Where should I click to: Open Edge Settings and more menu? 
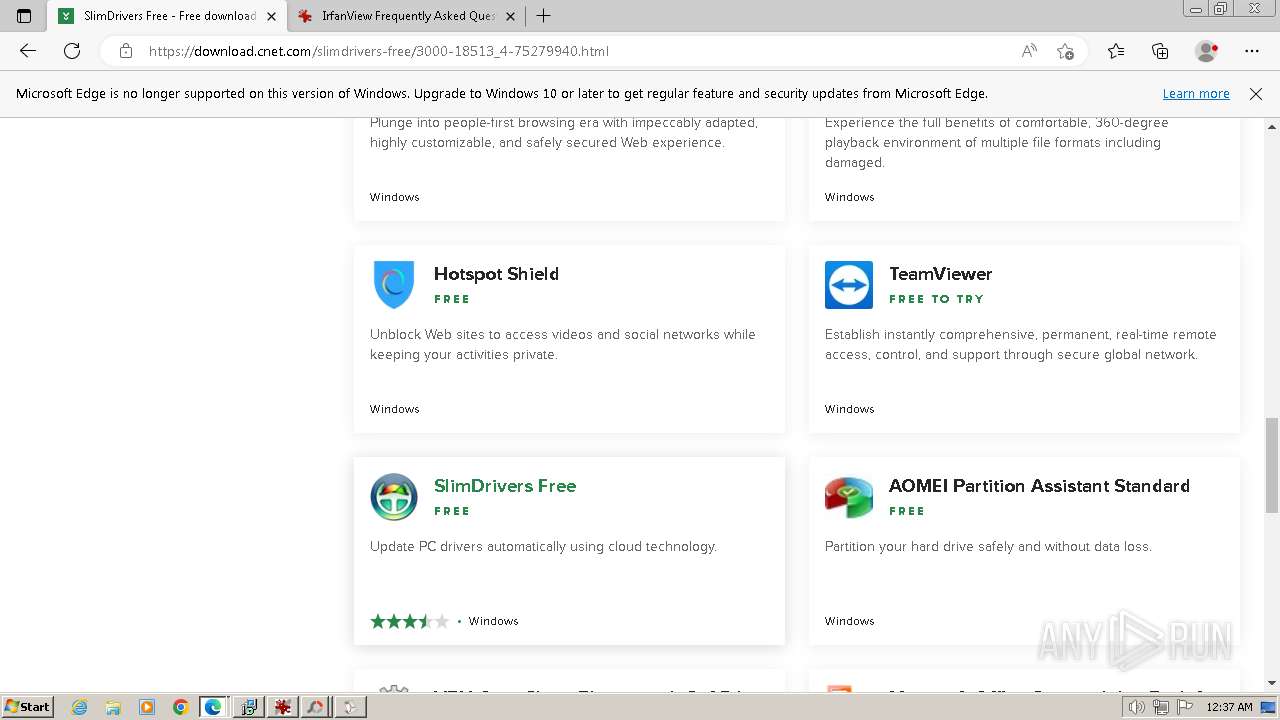click(1252, 51)
